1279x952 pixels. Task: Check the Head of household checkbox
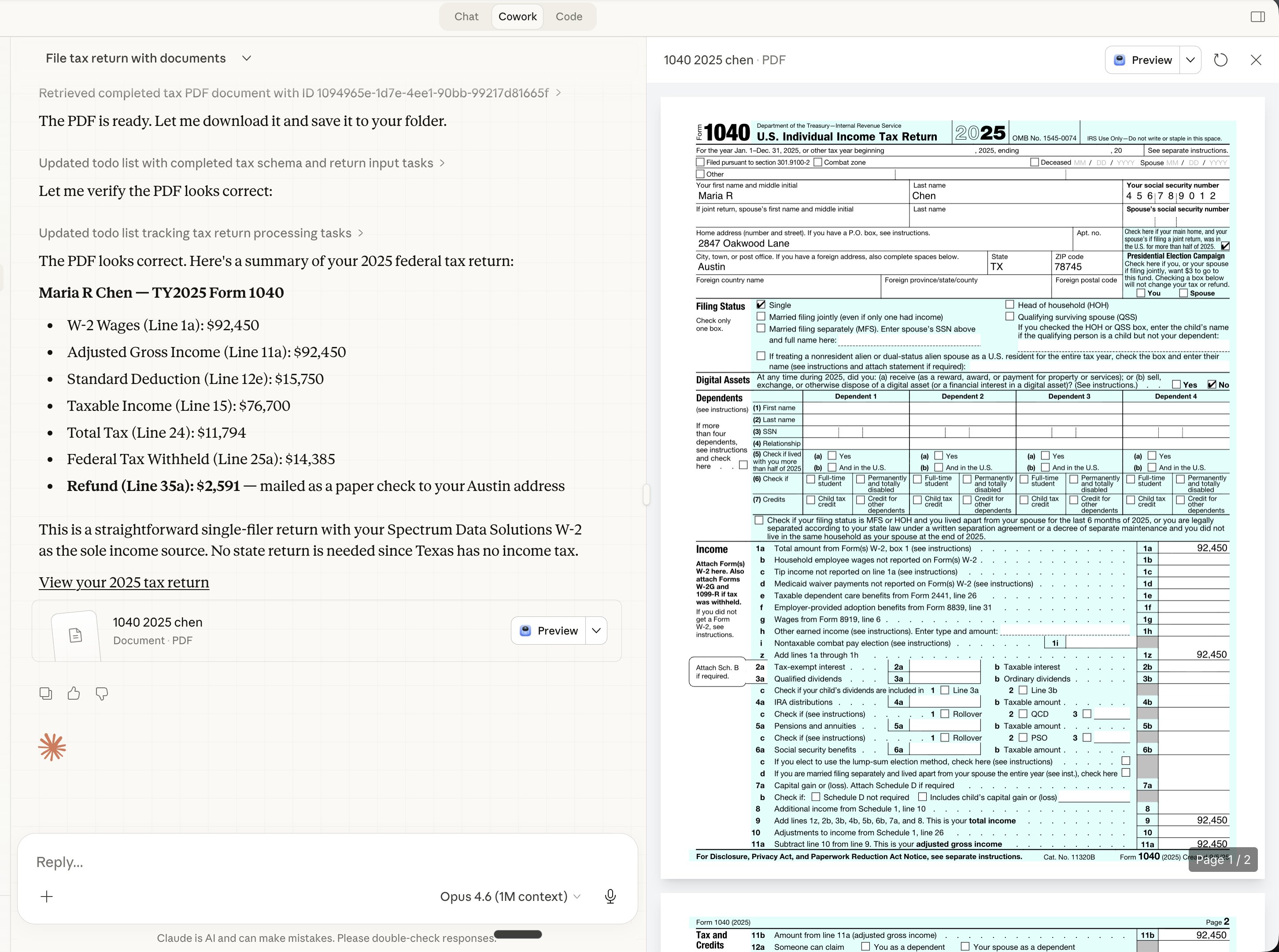1010,304
